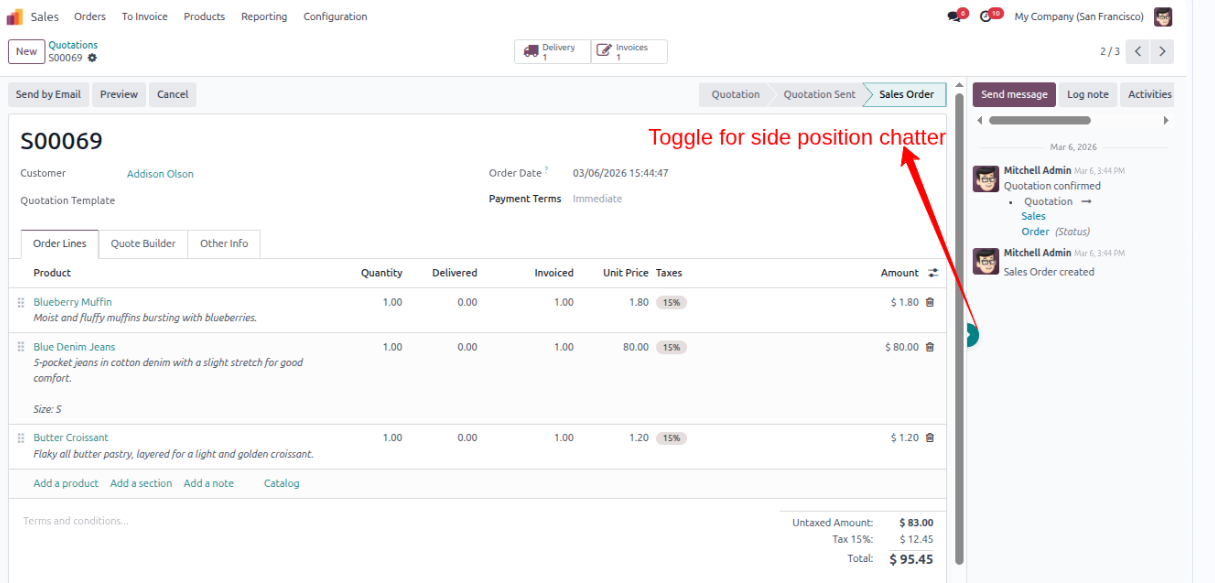Open Blue Denim Jeans product link

(74, 347)
